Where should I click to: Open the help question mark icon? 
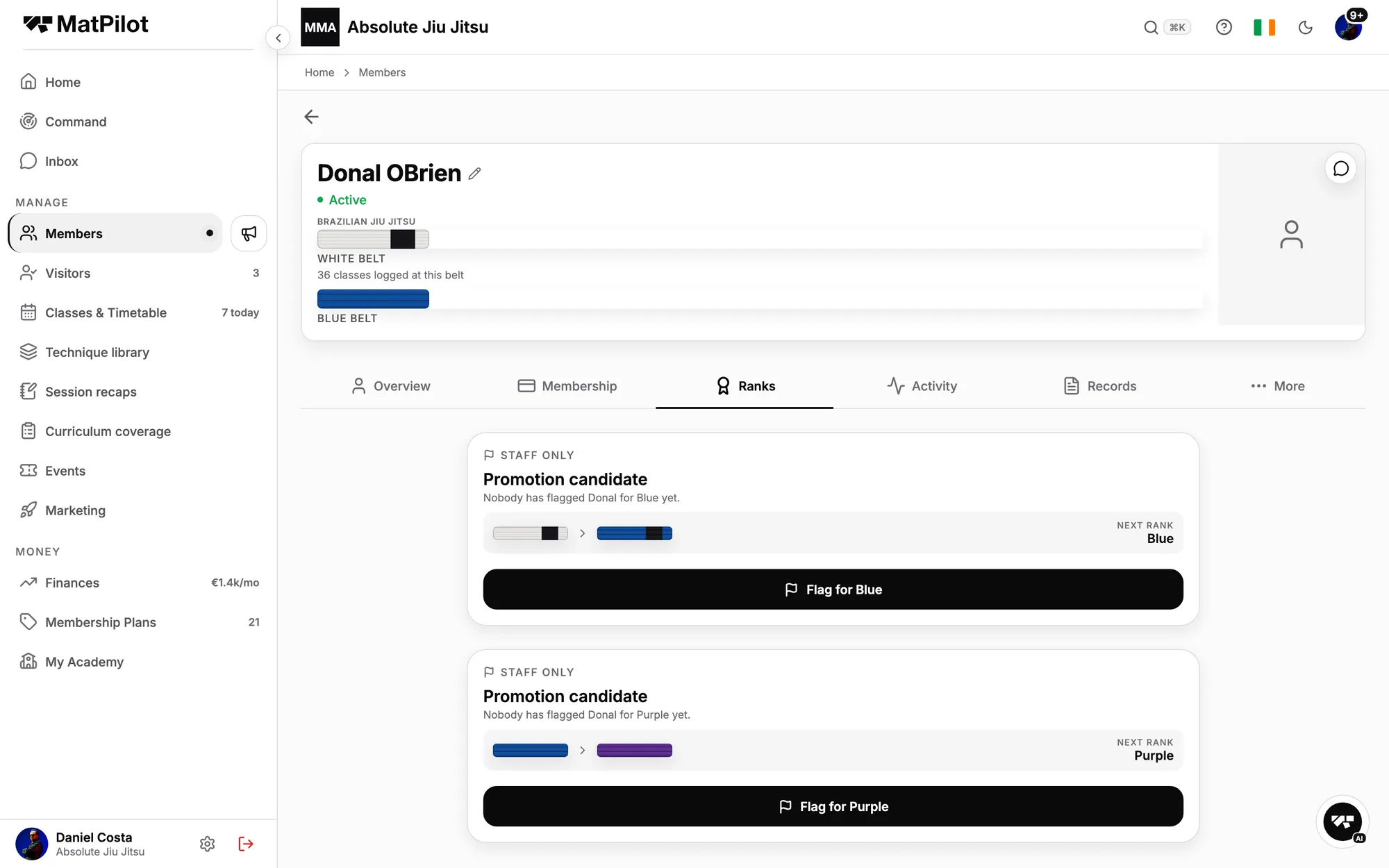coord(1224,27)
